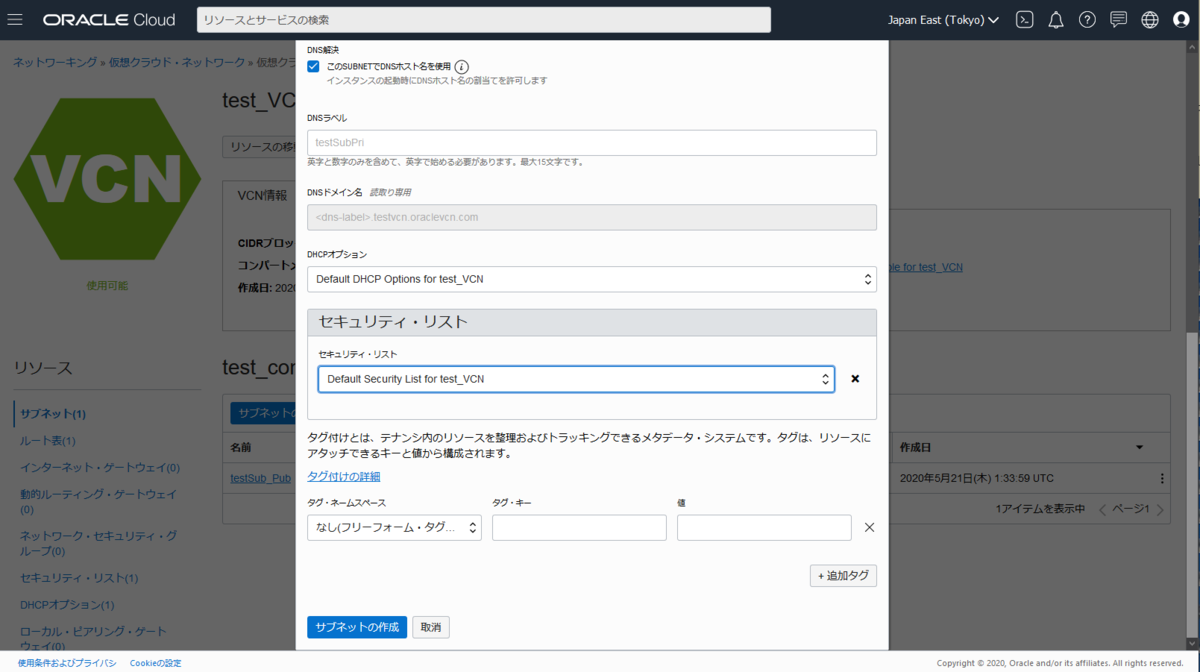
Task: Open the user profile avatar
Action: click(1181, 20)
